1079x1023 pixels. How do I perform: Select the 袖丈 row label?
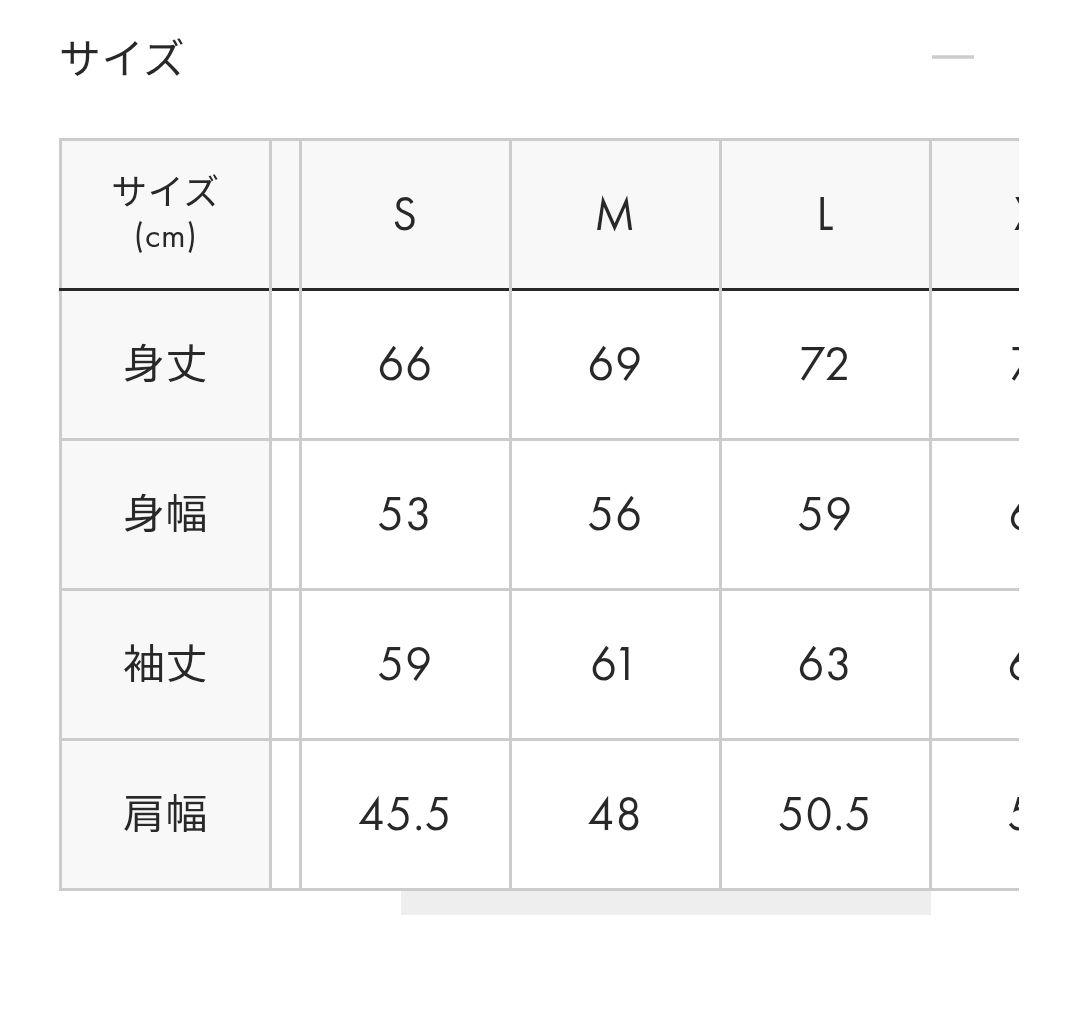(x=165, y=664)
